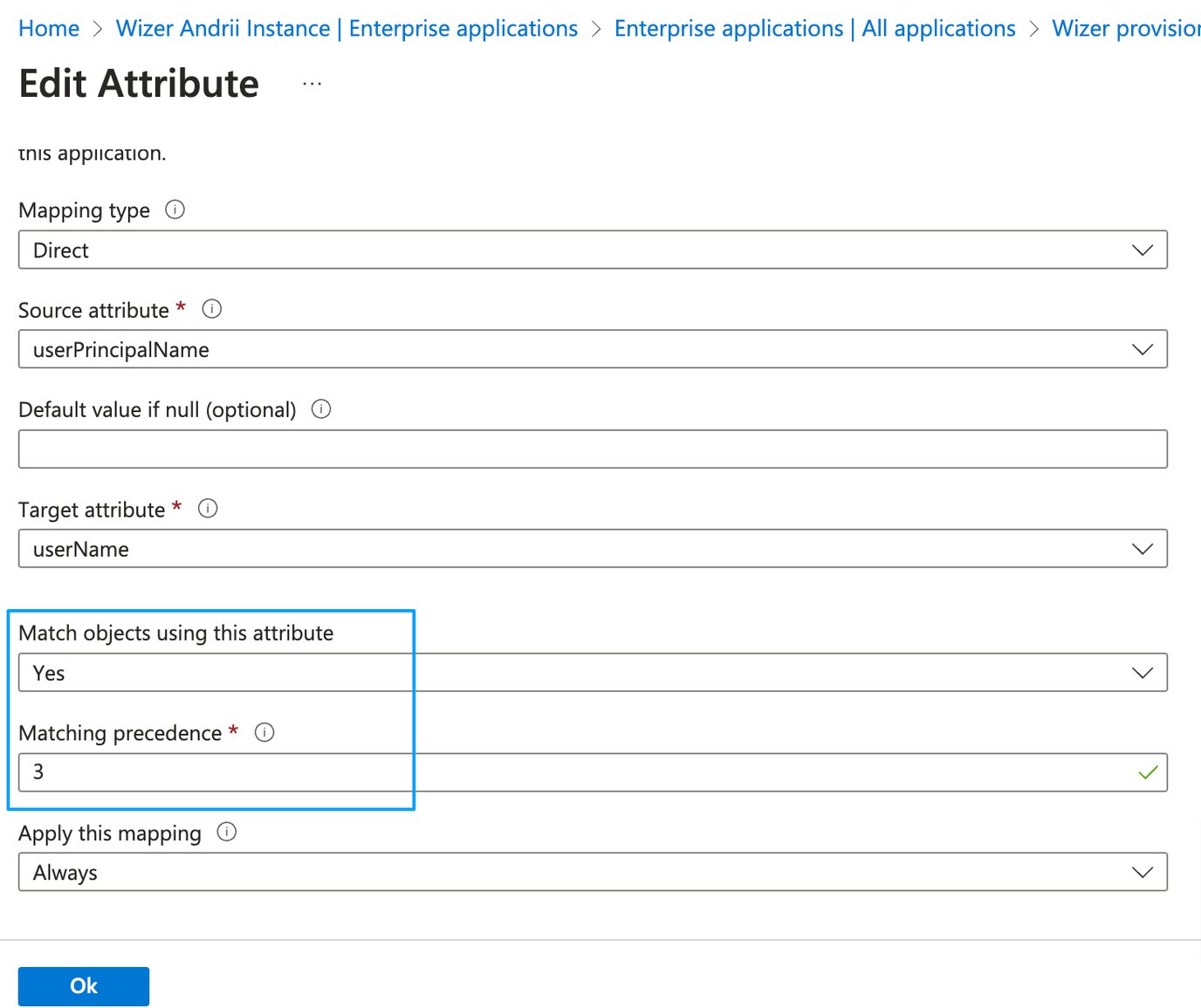1201x1008 pixels.
Task: Click the info icon next to Target attribute
Action: 208,508
